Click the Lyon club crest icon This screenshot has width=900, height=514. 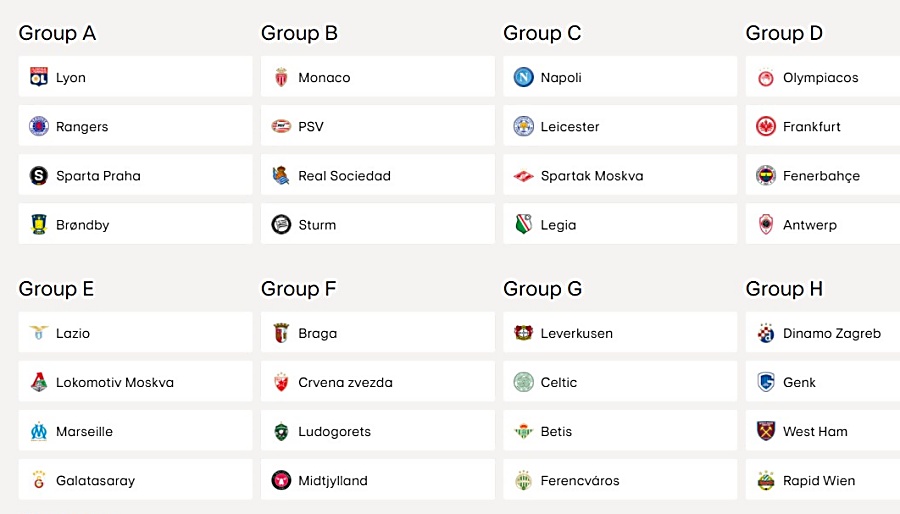point(39,77)
